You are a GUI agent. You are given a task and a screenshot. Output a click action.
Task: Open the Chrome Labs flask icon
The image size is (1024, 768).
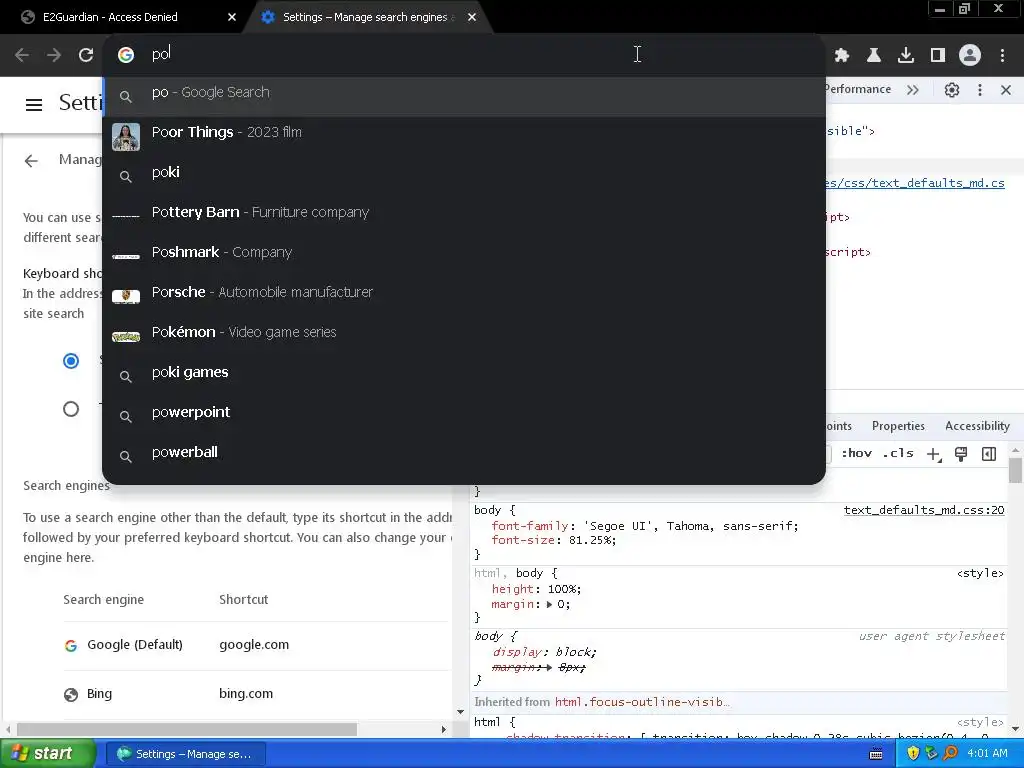point(874,56)
